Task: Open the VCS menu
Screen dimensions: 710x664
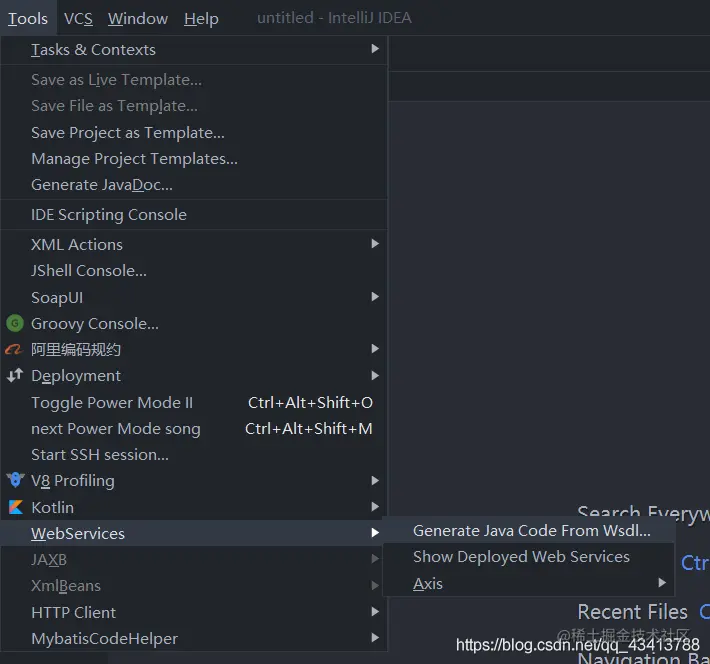Action: 78,18
